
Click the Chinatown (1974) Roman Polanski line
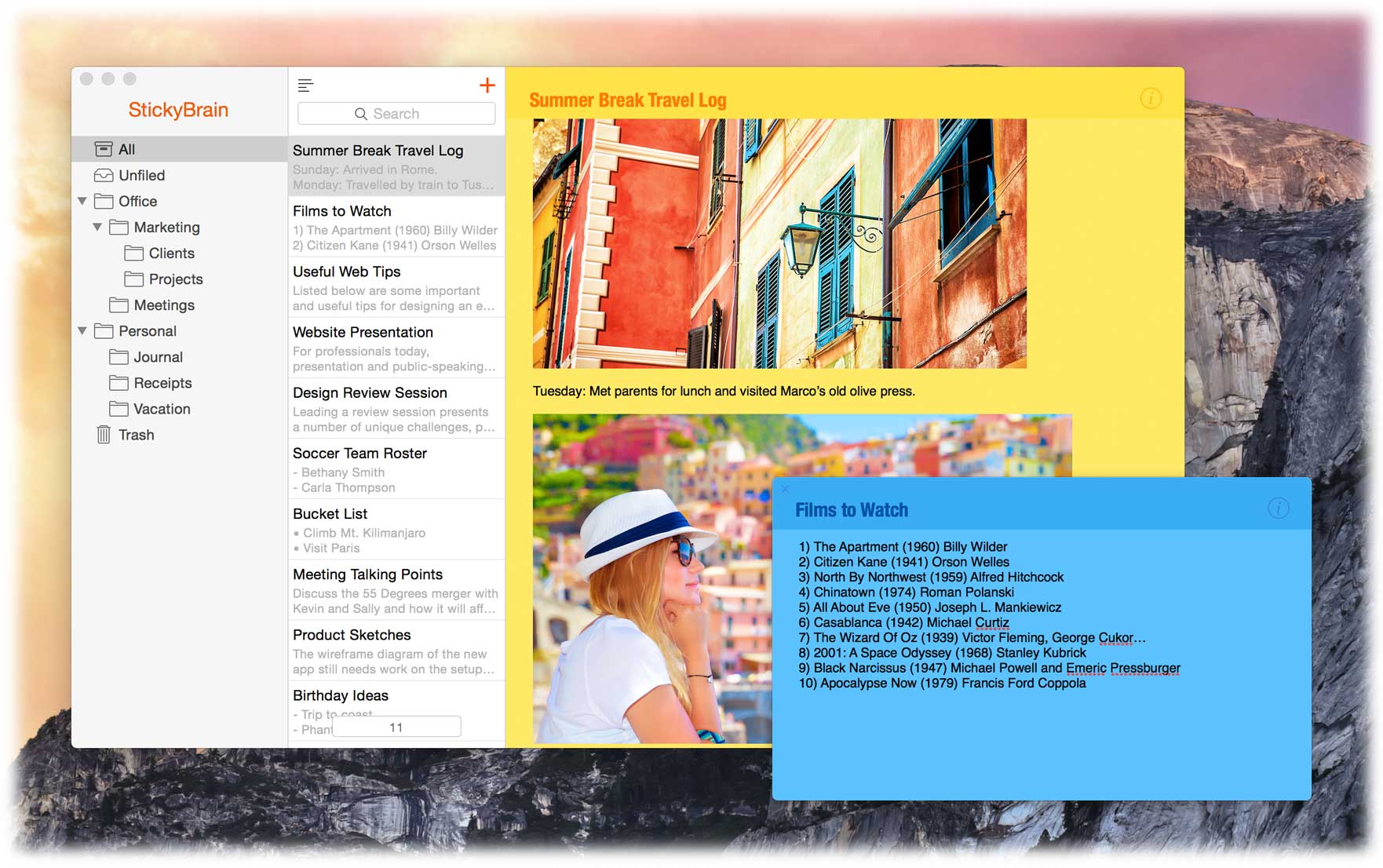pos(906,592)
